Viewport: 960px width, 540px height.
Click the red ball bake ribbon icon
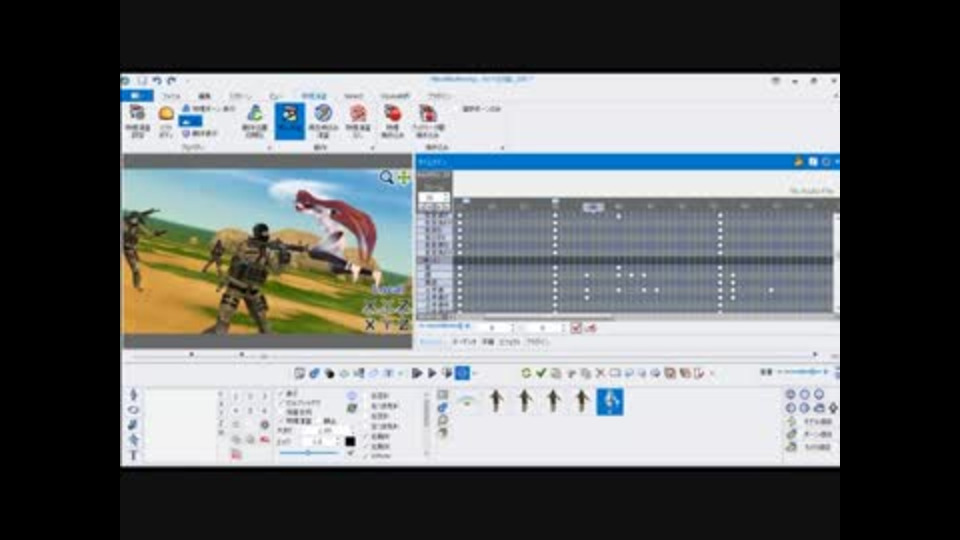point(392,120)
